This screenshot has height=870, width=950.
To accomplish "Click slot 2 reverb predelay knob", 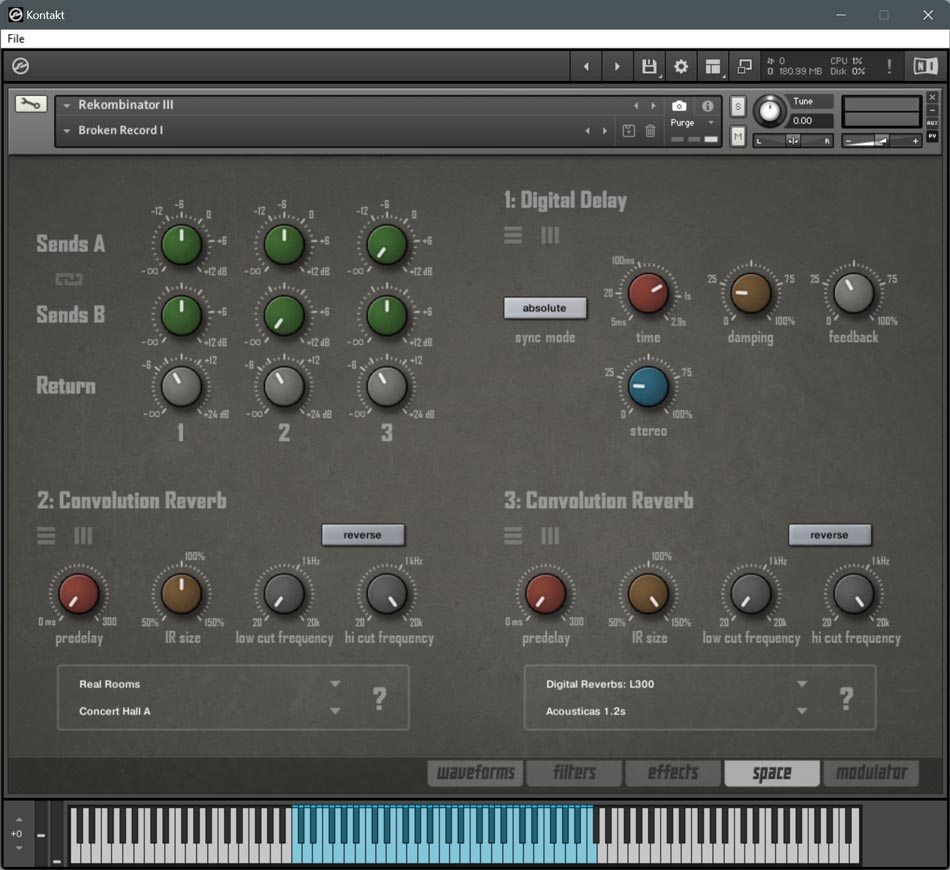I will (x=79, y=594).
